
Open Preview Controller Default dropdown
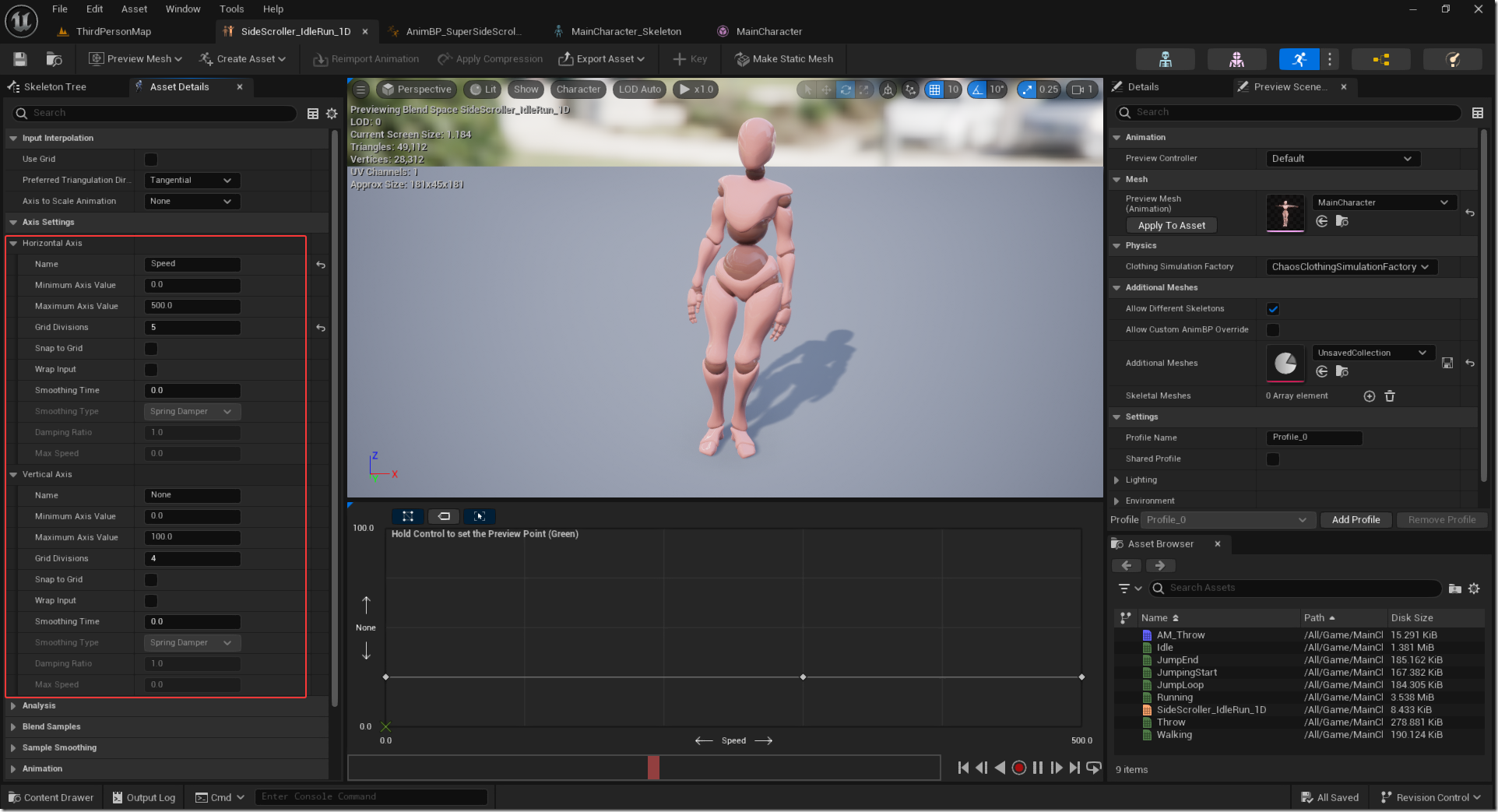1343,159
